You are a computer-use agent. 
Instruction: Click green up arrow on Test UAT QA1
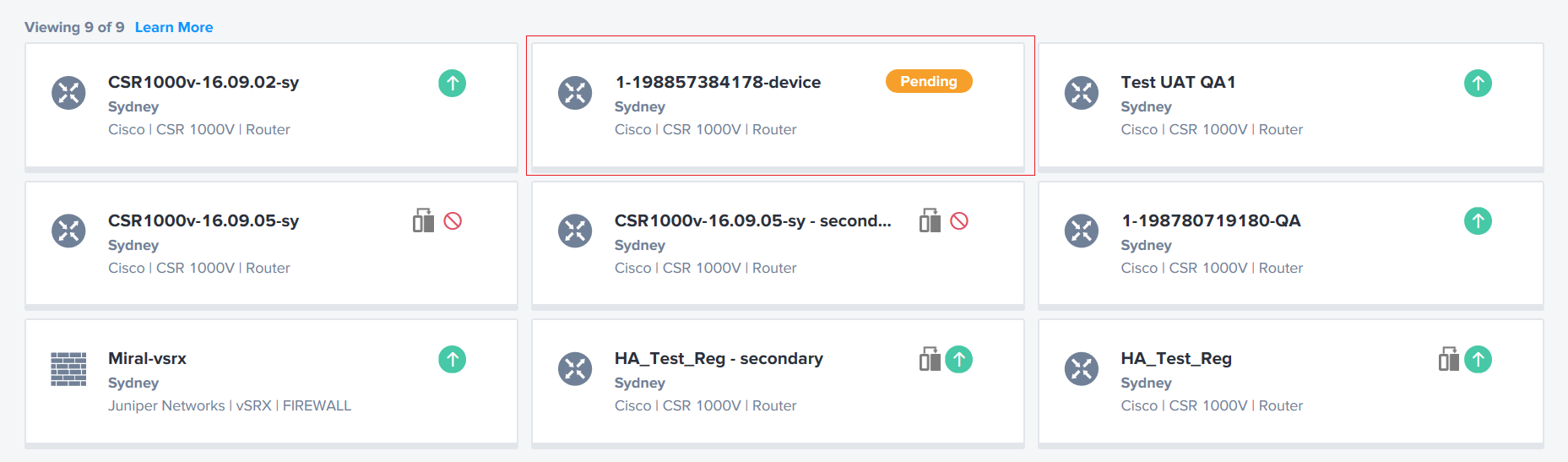coord(1478,83)
